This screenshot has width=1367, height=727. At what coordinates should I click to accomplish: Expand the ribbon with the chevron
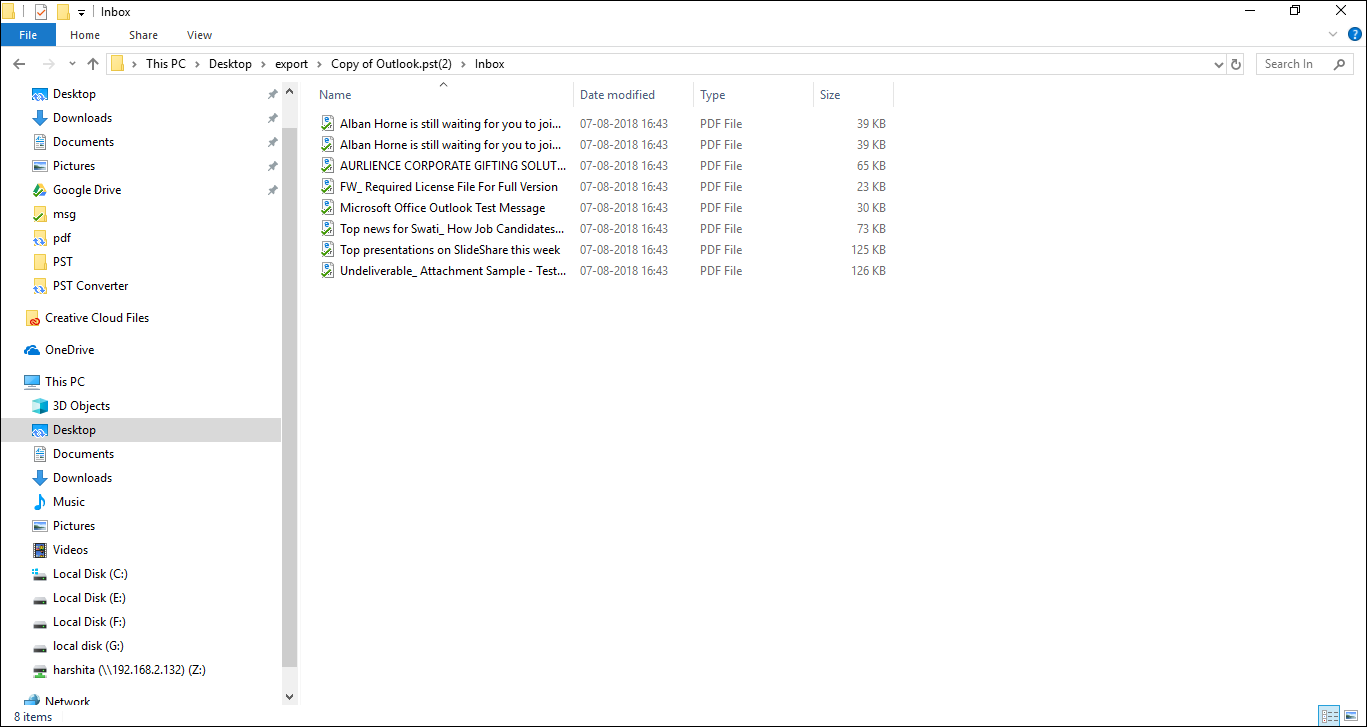click(1333, 35)
